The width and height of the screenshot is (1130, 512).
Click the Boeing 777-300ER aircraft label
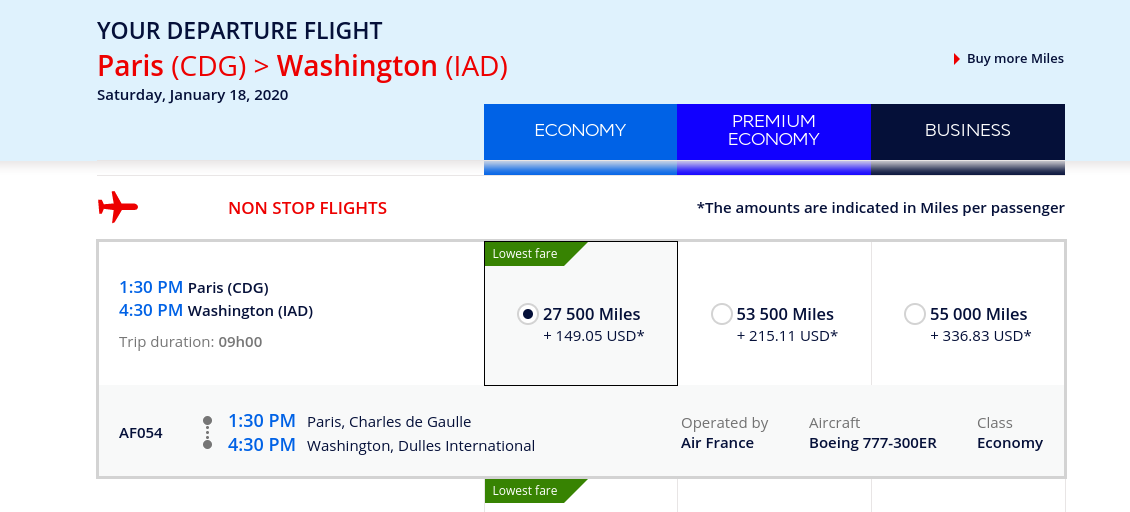[872, 443]
